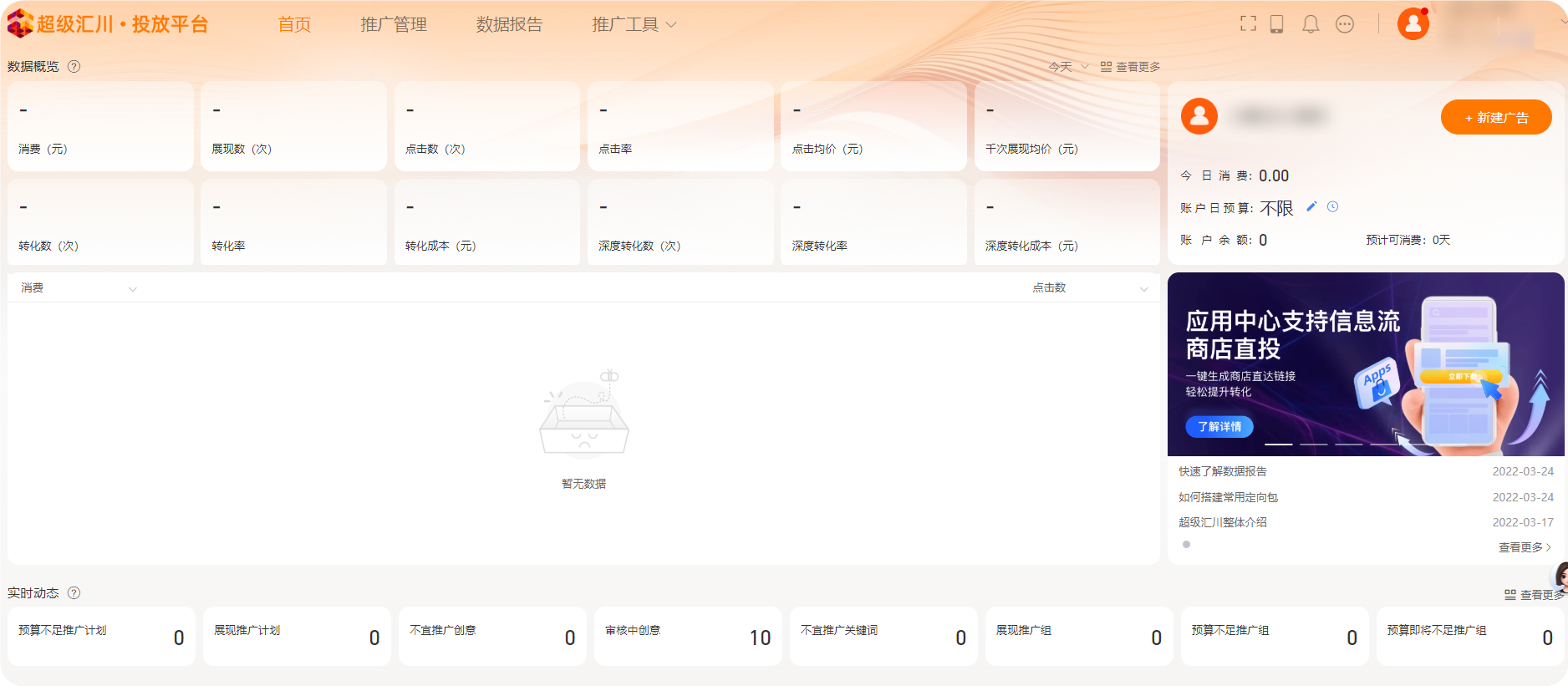This screenshot has width=1568, height=686.
Task: Open 超级汇川整体介绍 article
Action: click(1223, 522)
